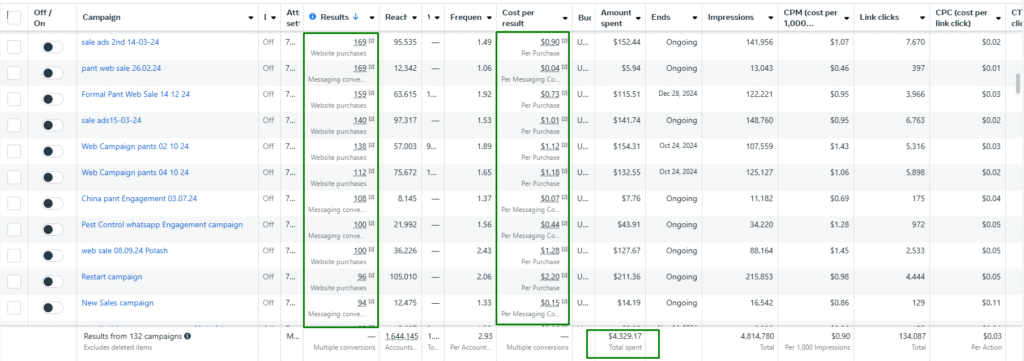
Task: Open the New Sales campaign link
Action: coord(118,303)
